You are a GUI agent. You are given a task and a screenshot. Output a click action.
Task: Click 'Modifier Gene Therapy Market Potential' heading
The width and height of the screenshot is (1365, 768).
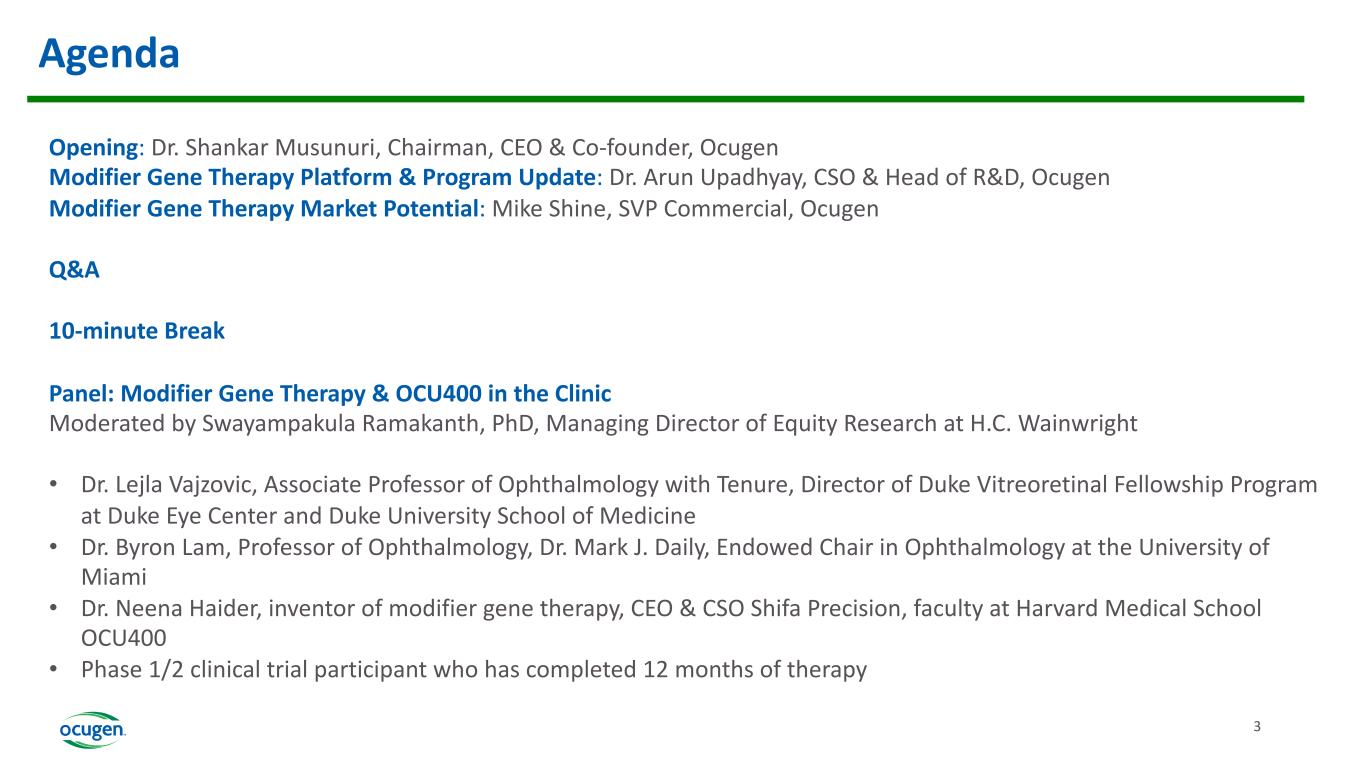[x=264, y=209]
